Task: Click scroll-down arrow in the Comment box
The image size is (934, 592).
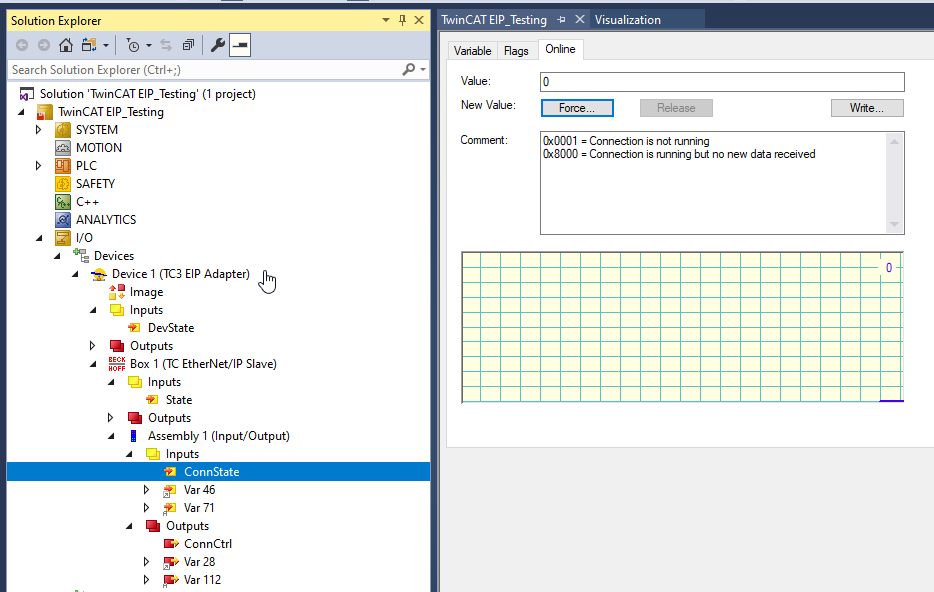Action: click(894, 225)
